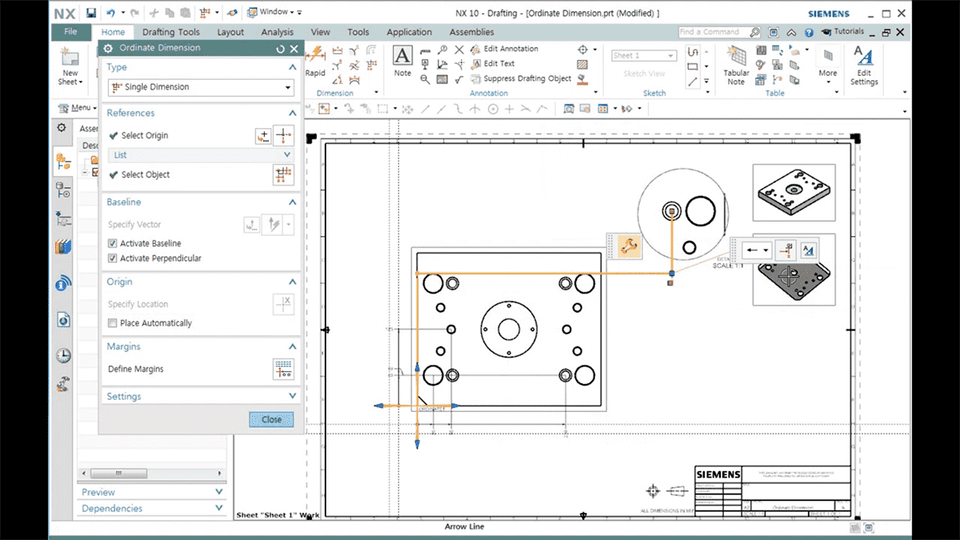Open Edit Settings tool
This screenshot has height=540, width=960.
[864, 66]
